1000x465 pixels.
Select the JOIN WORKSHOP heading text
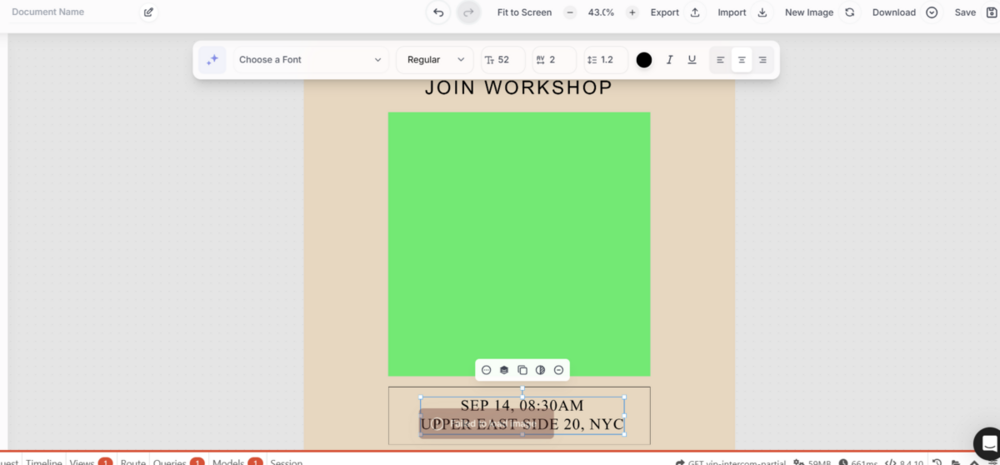[518, 88]
